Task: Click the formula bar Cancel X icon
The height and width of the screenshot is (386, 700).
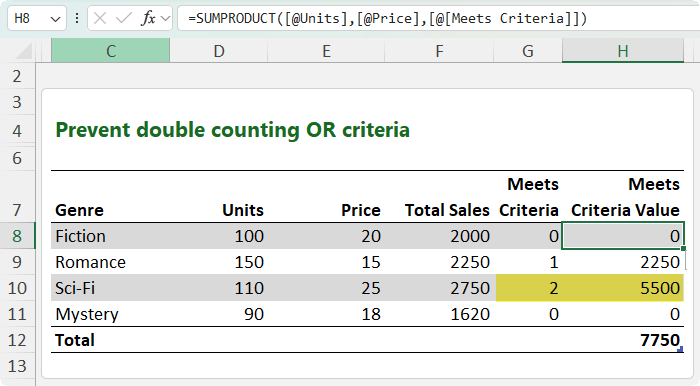Action: (x=100, y=18)
